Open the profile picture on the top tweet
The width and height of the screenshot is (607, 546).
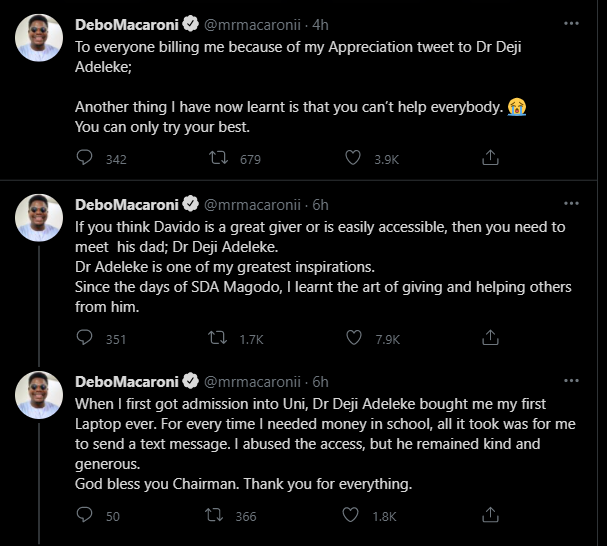(x=40, y=39)
